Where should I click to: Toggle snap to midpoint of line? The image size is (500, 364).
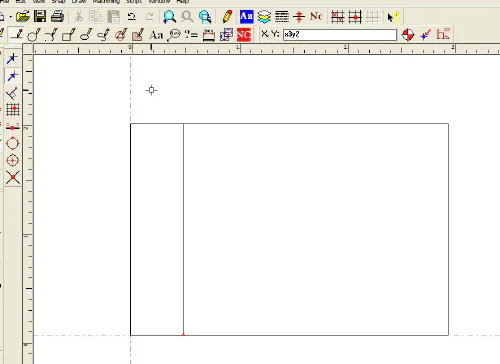tap(13, 126)
